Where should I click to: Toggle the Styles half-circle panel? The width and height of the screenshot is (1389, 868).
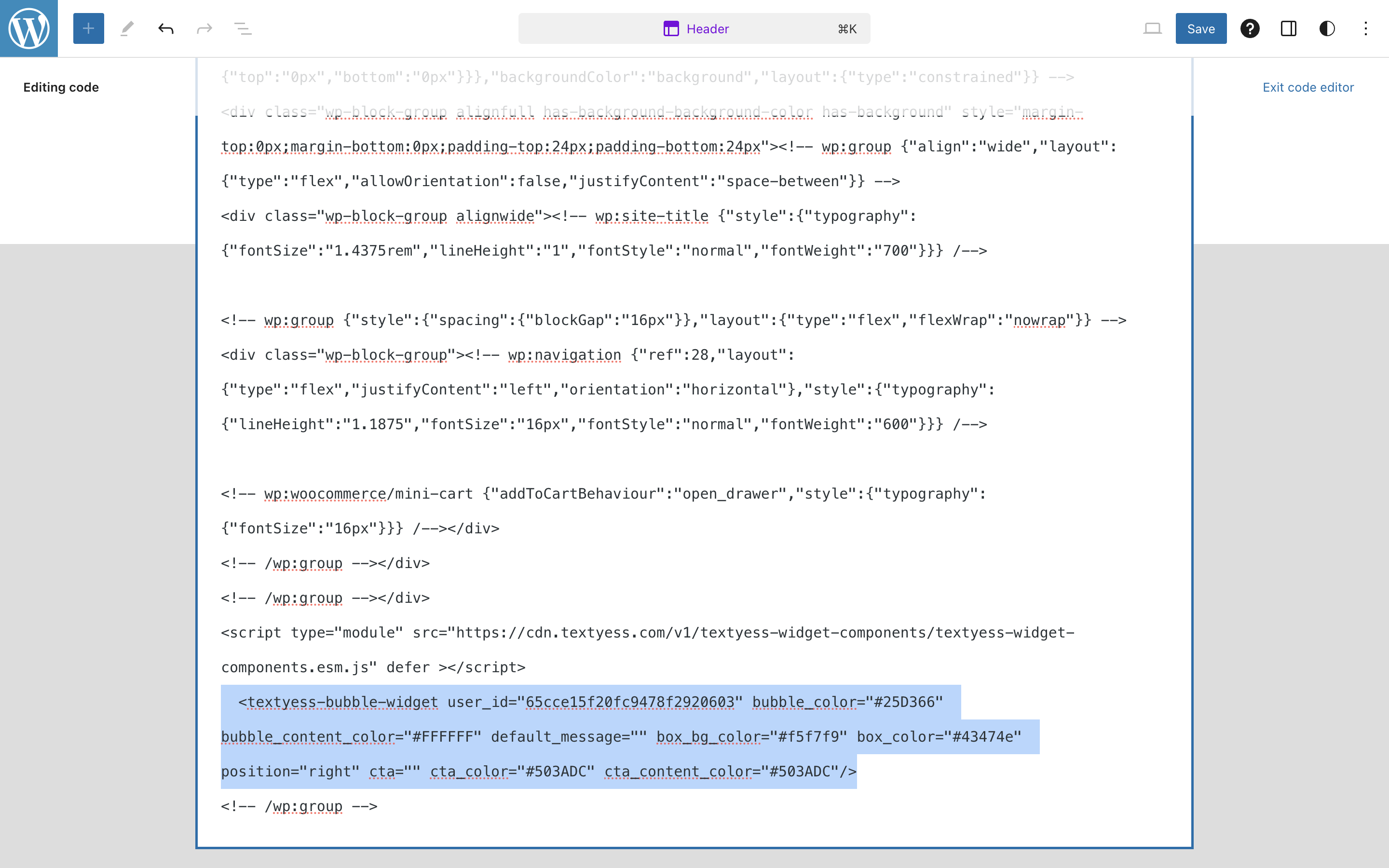point(1327,28)
